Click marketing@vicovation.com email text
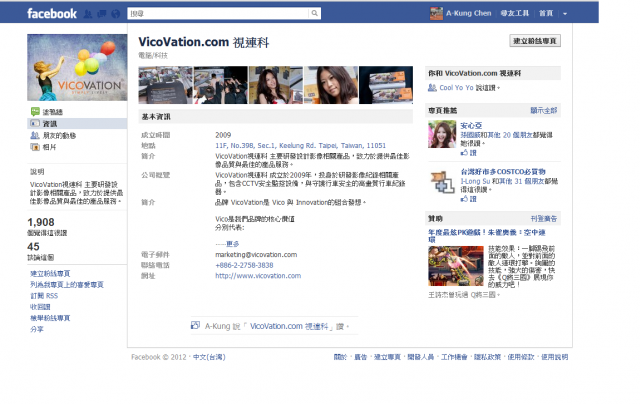Viewport: 640px width, 404px height. point(256,255)
